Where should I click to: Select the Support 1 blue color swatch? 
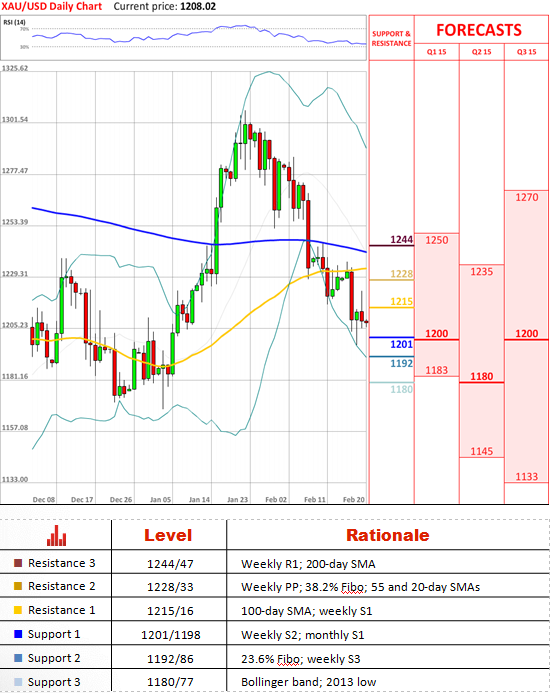(18, 634)
